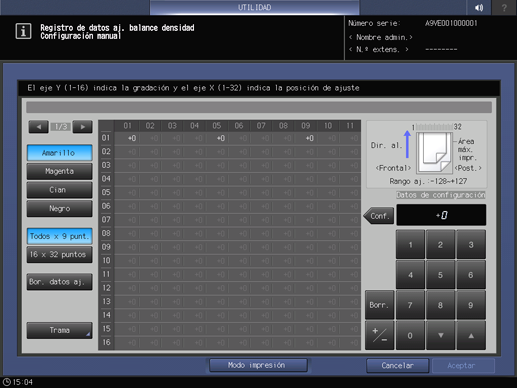
Task: Click the Rango aj. range text
Action: [x=428, y=181]
